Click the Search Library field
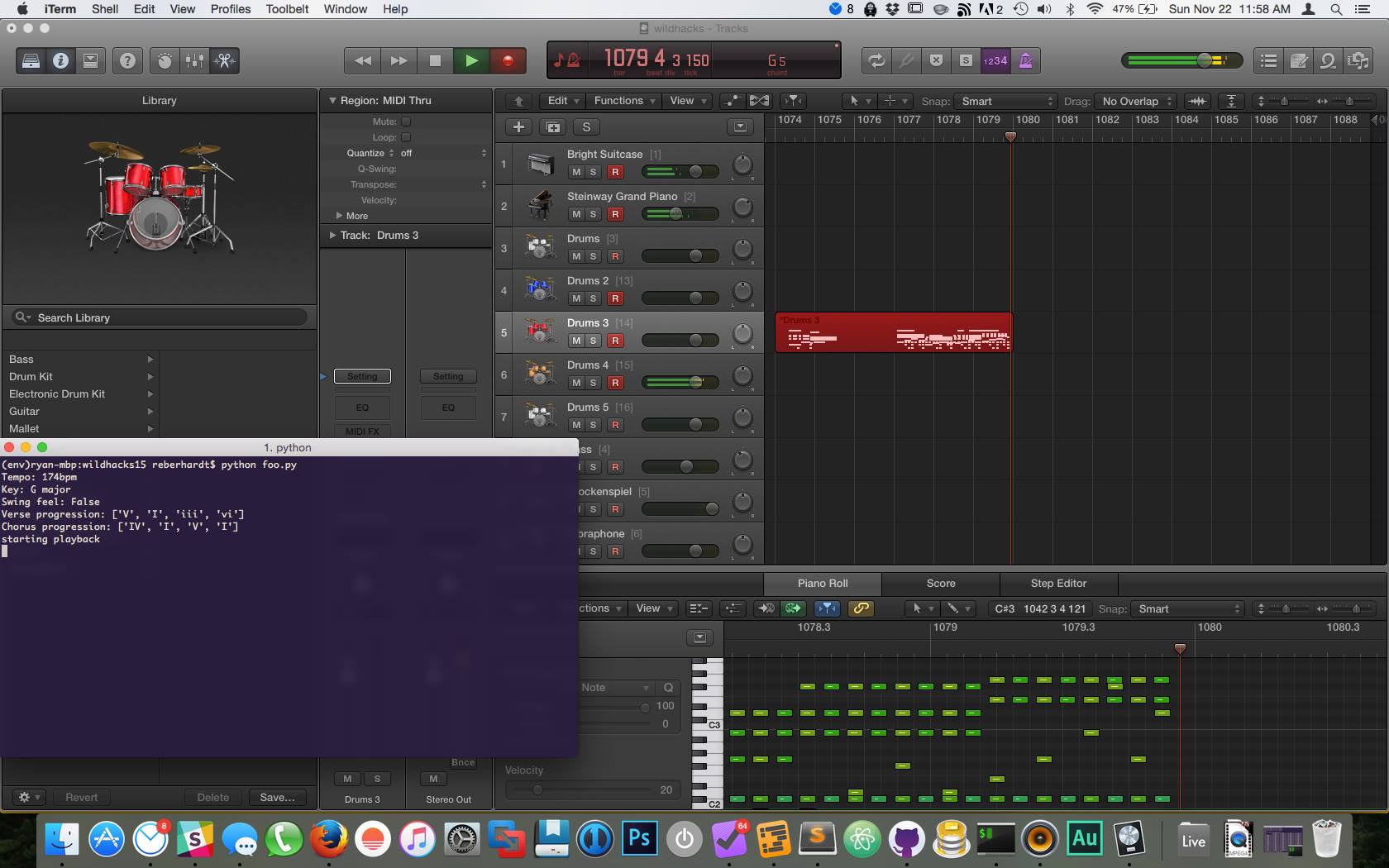The image size is (1389, 868). (159, 317)
